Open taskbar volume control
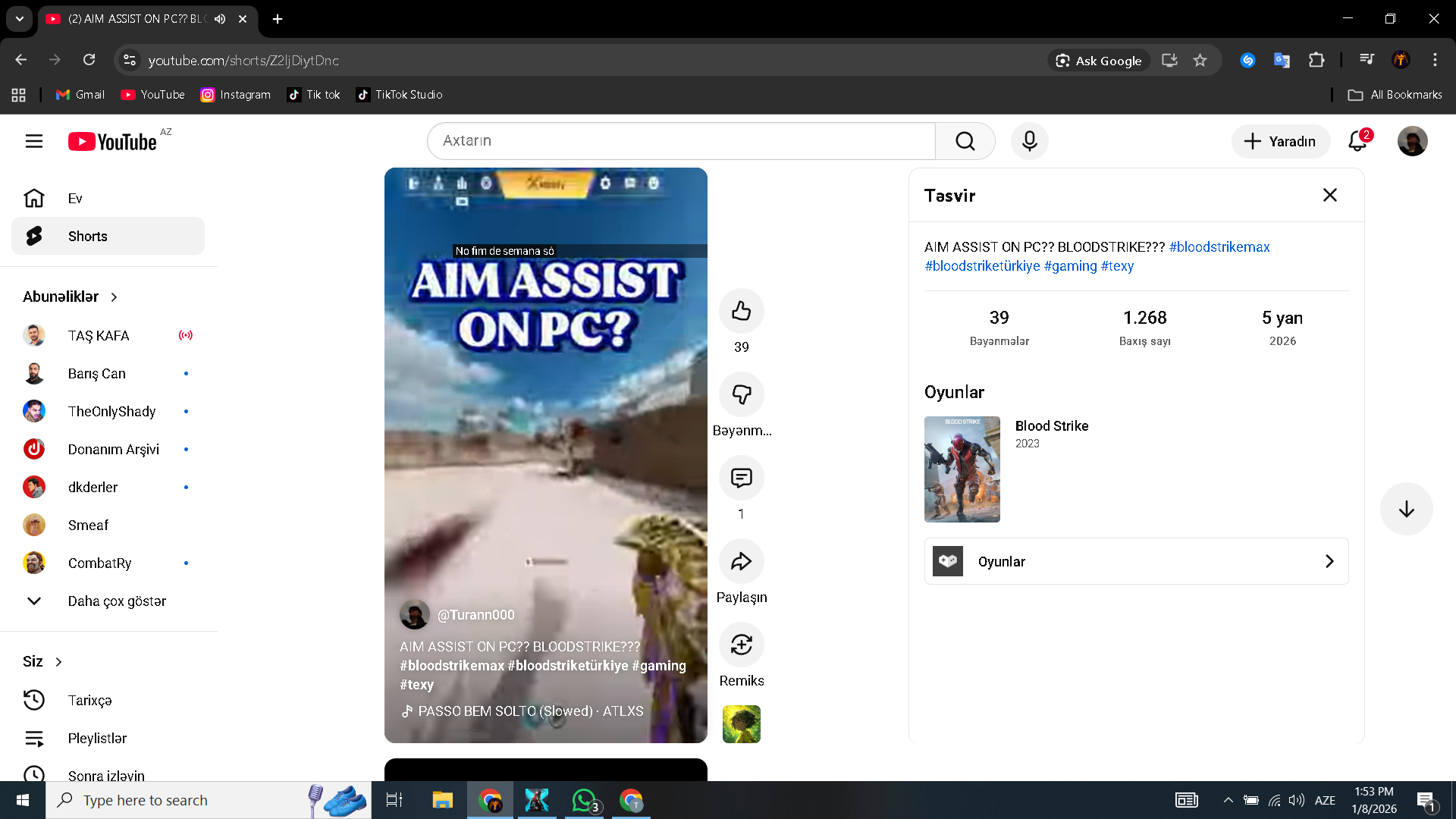Viewport: 1456px width, 819px height. [1297, 800]
